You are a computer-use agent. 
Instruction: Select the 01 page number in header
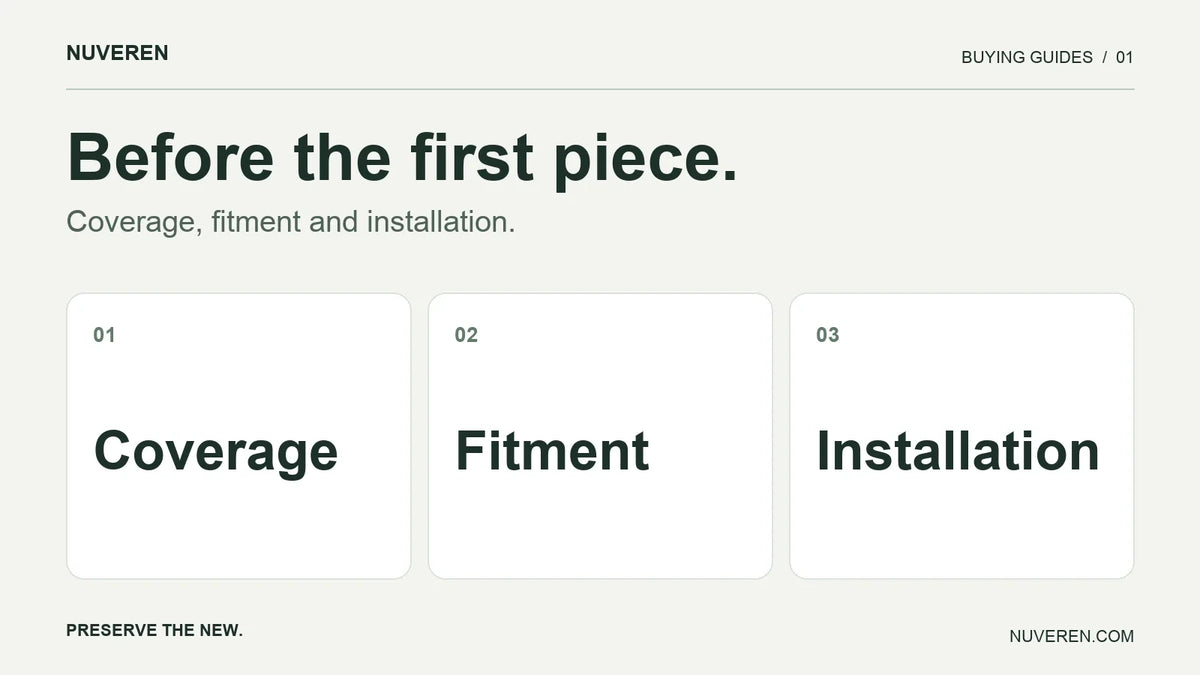[1125, 57]
